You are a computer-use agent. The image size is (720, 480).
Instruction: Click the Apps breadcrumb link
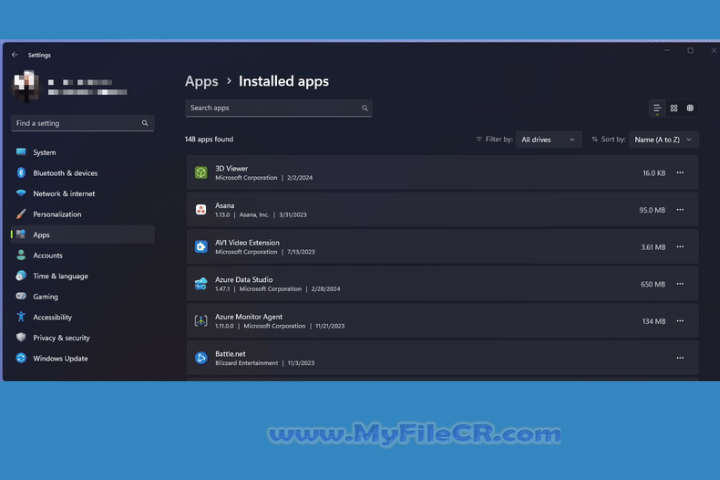pos(202,81)
